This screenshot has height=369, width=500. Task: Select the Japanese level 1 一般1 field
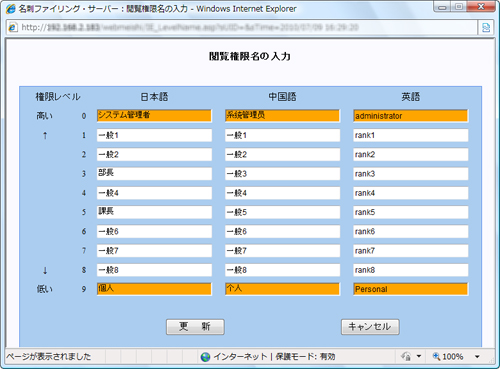tap(154, 135)
